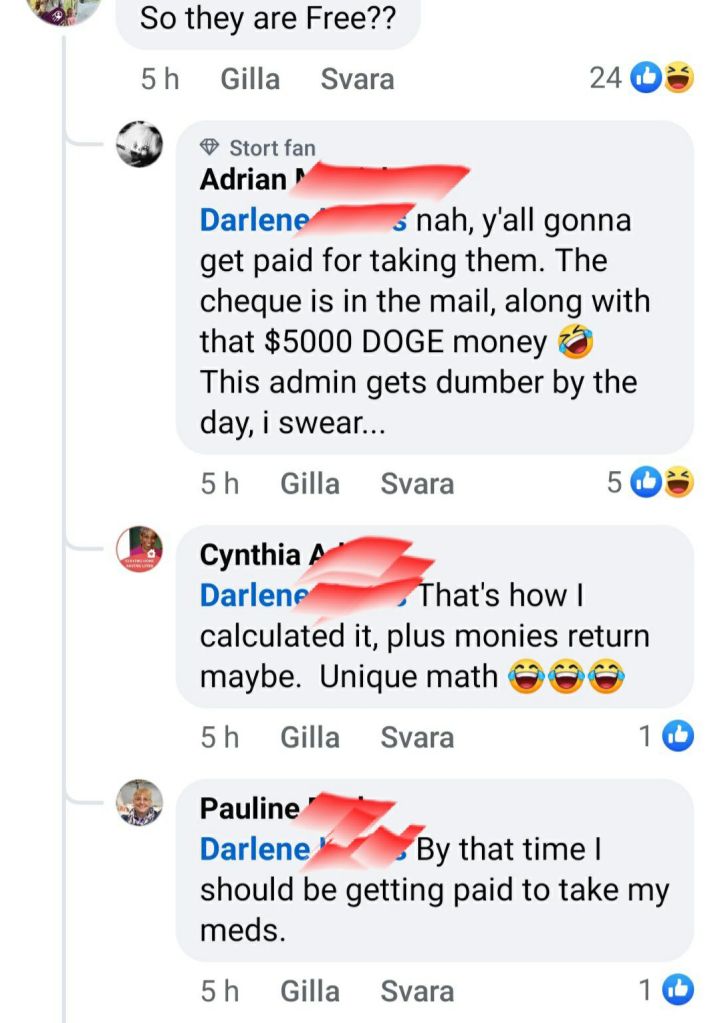Like Adrian's comment with Gilla

point(310,483)
